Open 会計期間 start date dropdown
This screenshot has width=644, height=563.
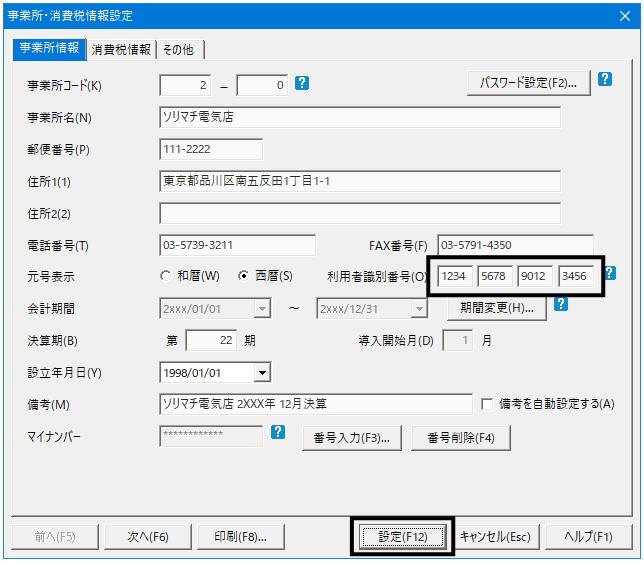click(262, 309)
